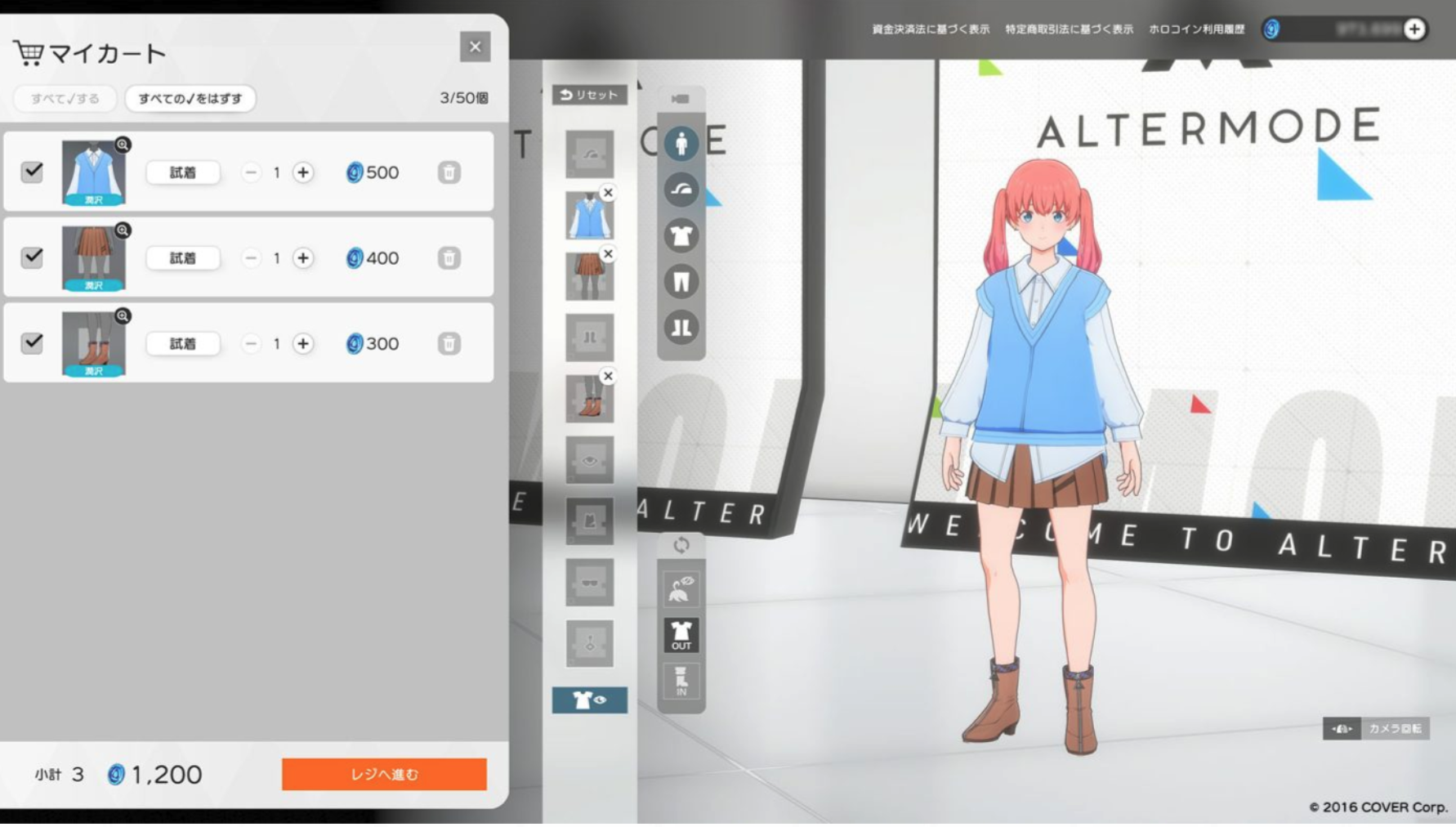The image size is (1456, 827).
Task: Proceed to checkout with レジへ進む
Action: 384,774
